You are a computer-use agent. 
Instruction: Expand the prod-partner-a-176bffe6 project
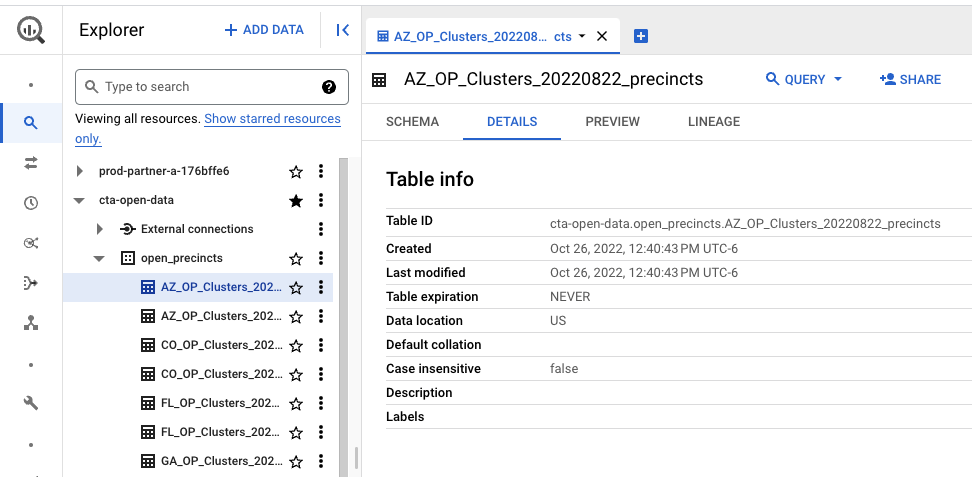pyautogui.click(x=79, y=171)
